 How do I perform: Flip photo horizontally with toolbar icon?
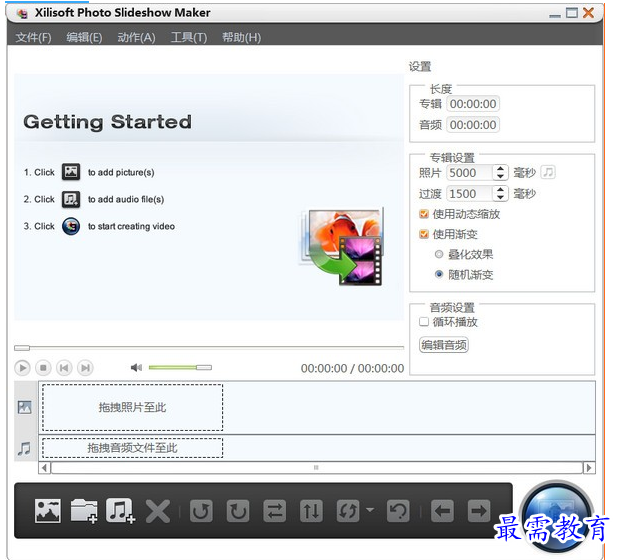[x=274, y=511]
